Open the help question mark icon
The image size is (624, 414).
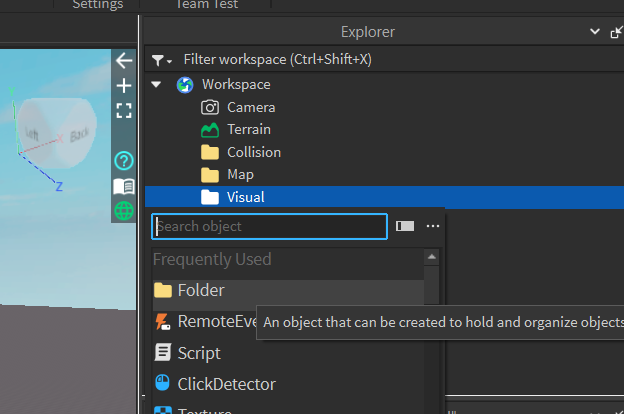click(124, 161)
